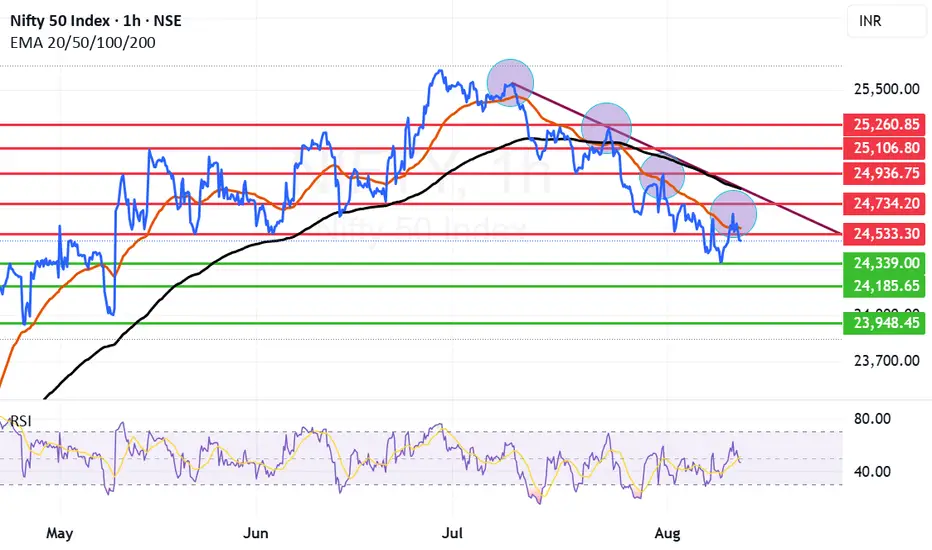Viewport: 932px width, 550px height.
Task: Open the INR currency selector
Action: point(889,21)
